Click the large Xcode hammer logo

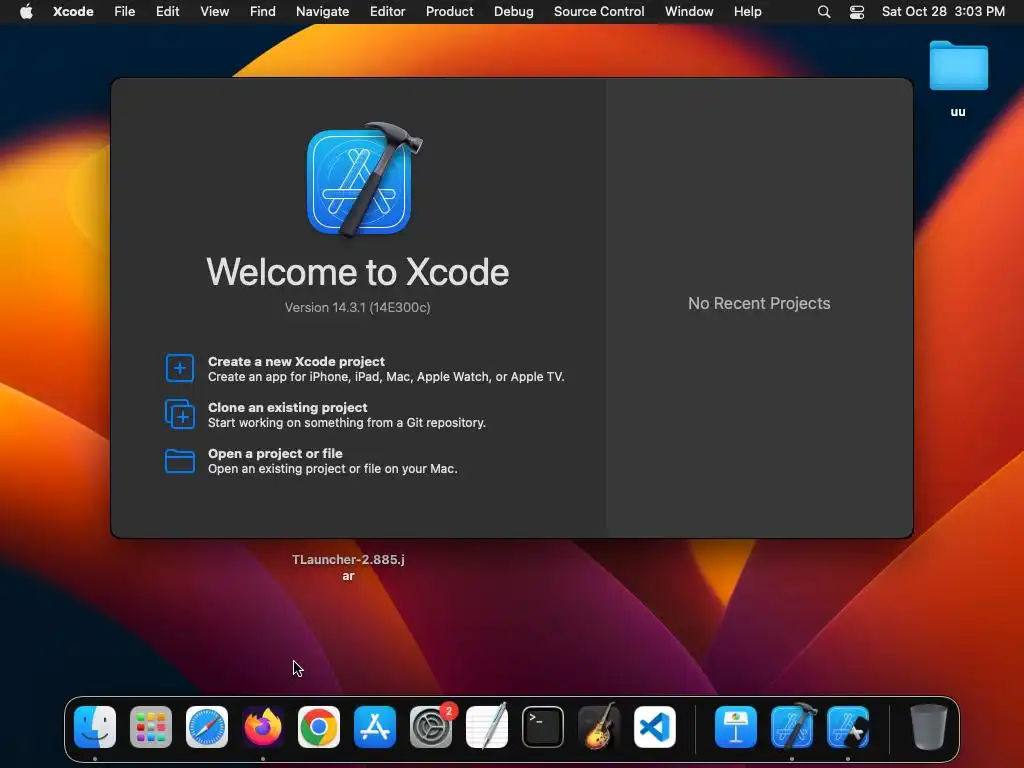click(x=363, y=180)
